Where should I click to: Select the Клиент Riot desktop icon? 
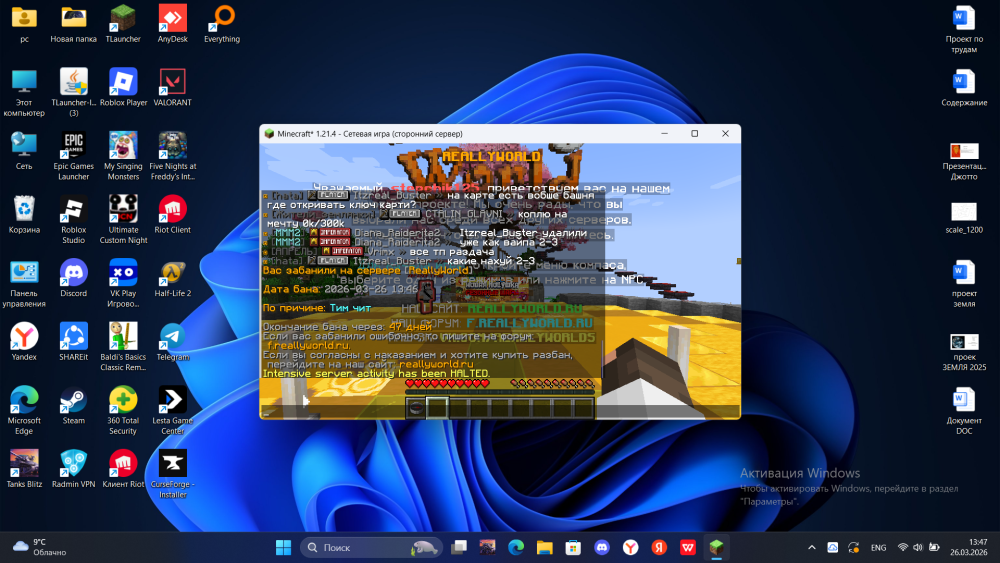pos(123,469)
